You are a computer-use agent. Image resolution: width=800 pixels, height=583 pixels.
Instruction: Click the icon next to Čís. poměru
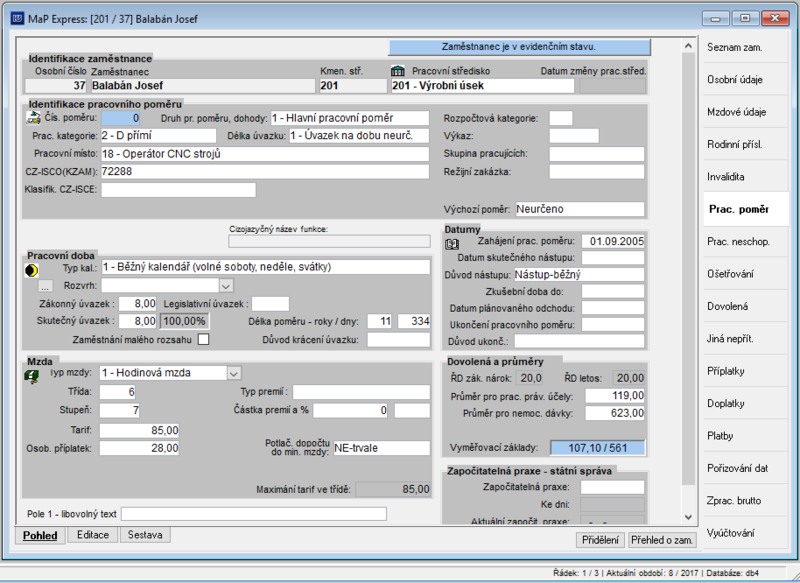[33, 118]
